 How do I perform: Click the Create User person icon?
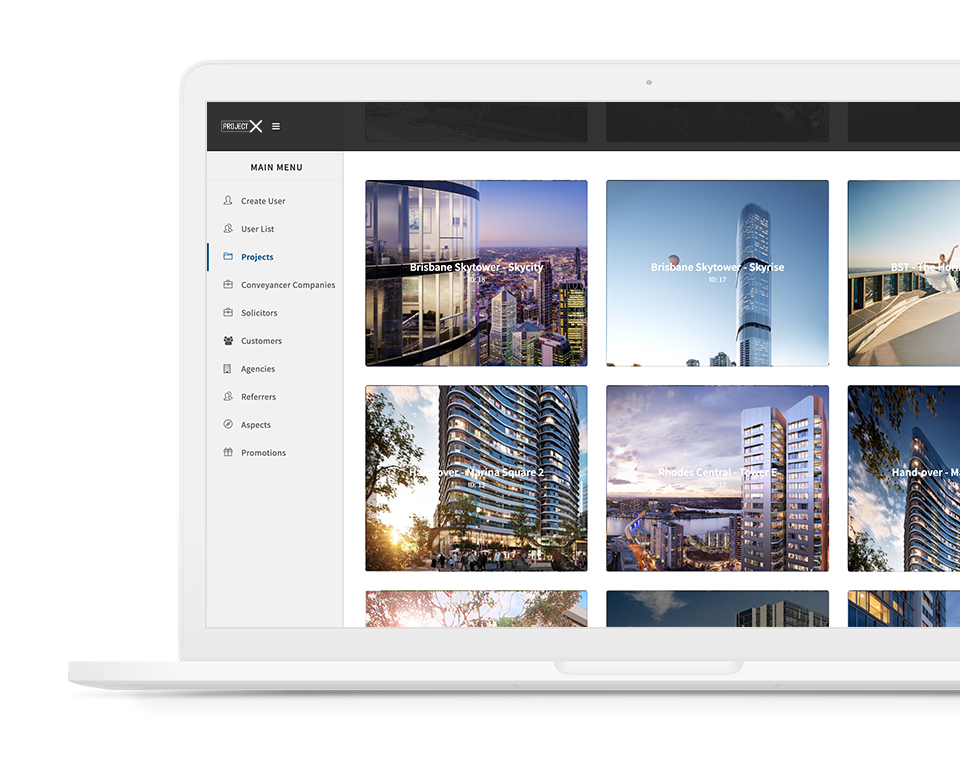228,201
